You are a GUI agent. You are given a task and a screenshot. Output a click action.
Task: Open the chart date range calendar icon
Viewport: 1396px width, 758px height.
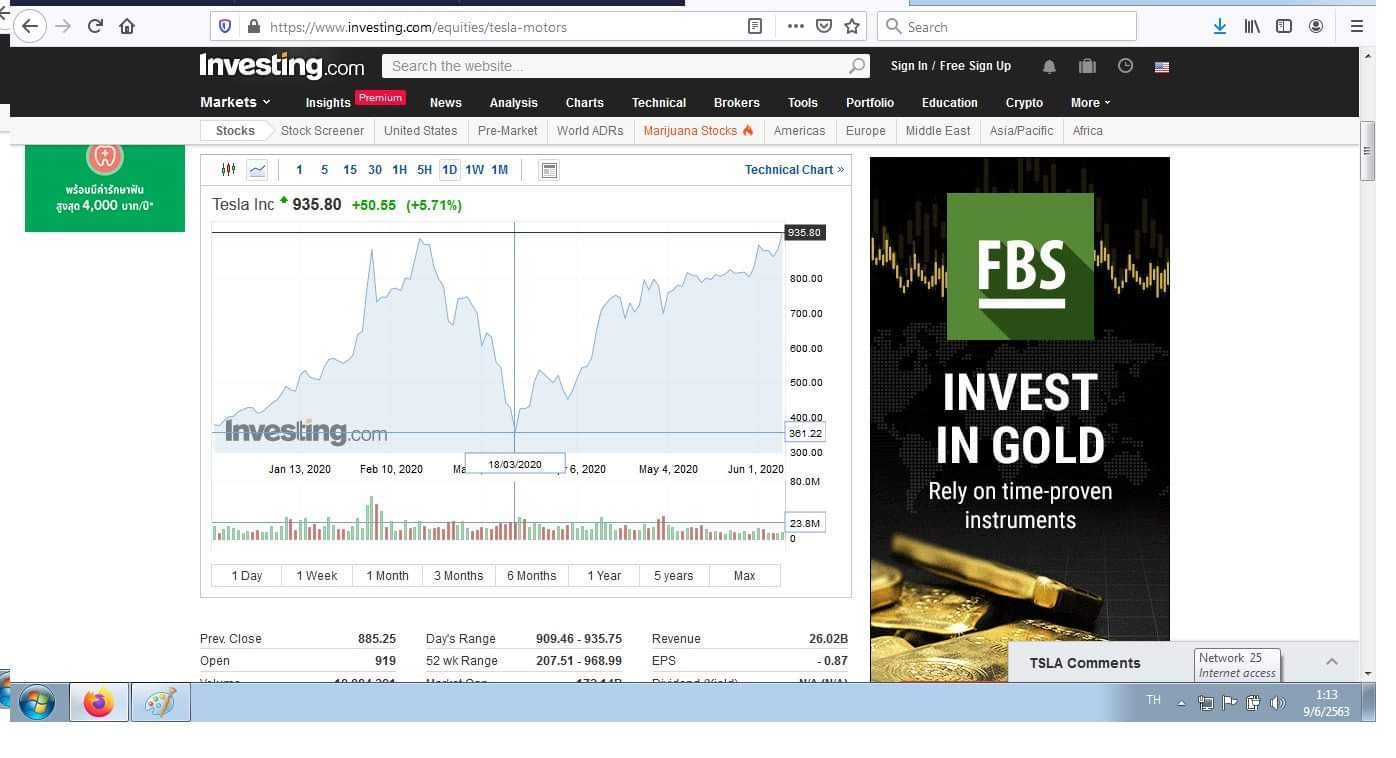click(x=549, y=170)
